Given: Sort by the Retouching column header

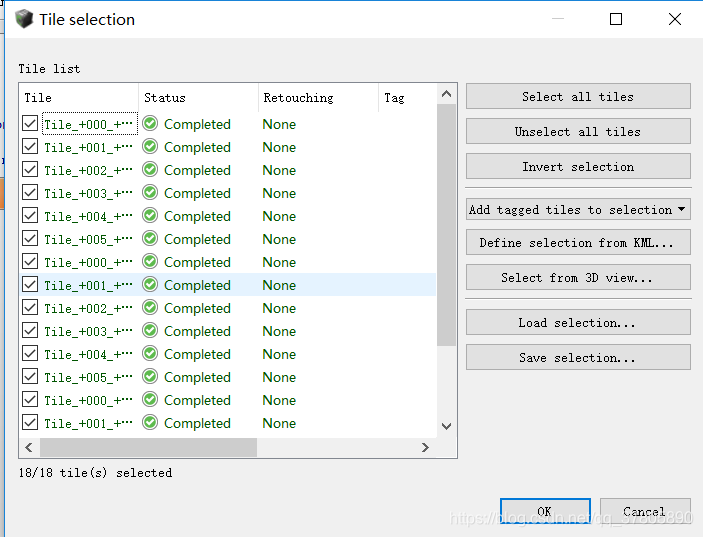Looking at the screenshot, I should tap(318, 98).
